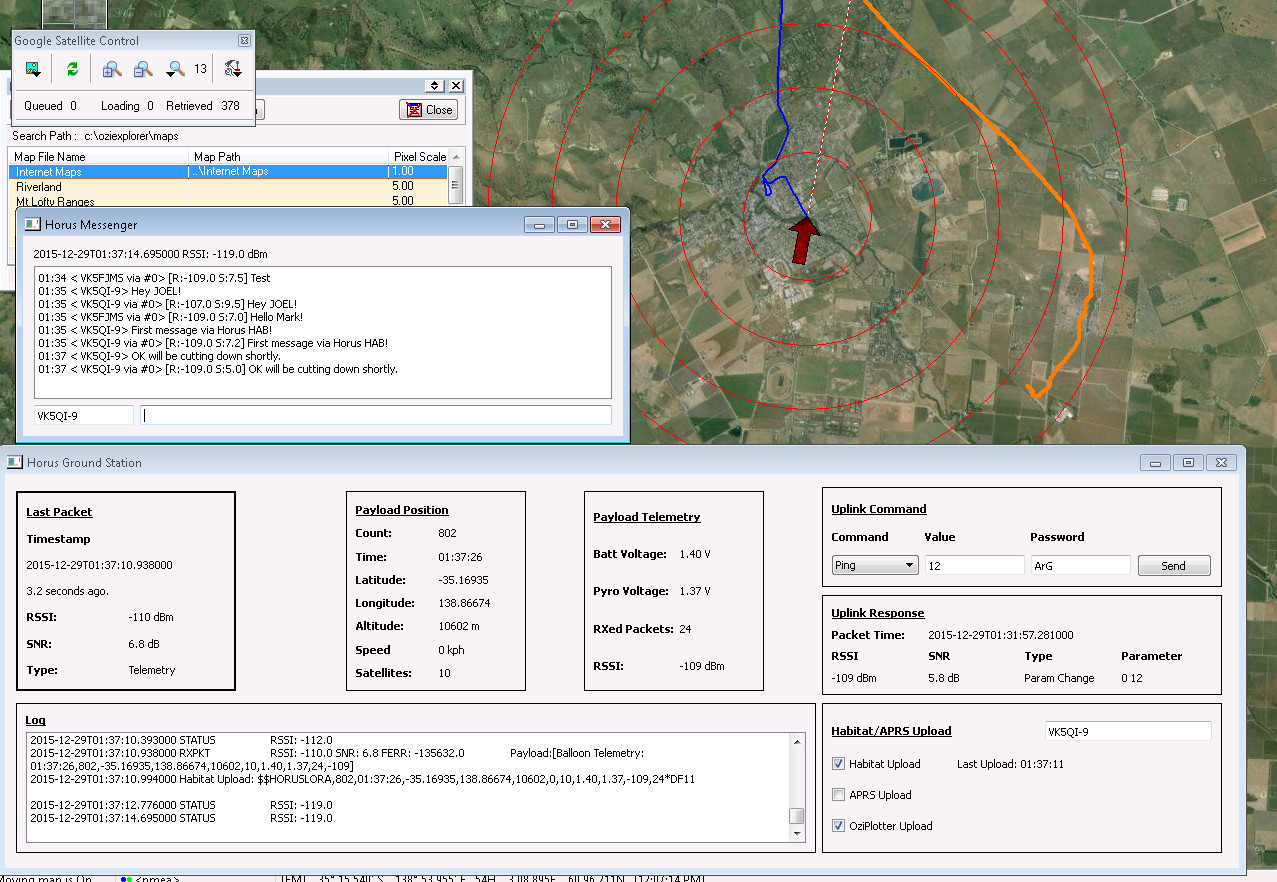Refresh the Google satellite map tiles
Image resolution: width=1277 pixels, height=882 pixels.
tap(72, 69)
